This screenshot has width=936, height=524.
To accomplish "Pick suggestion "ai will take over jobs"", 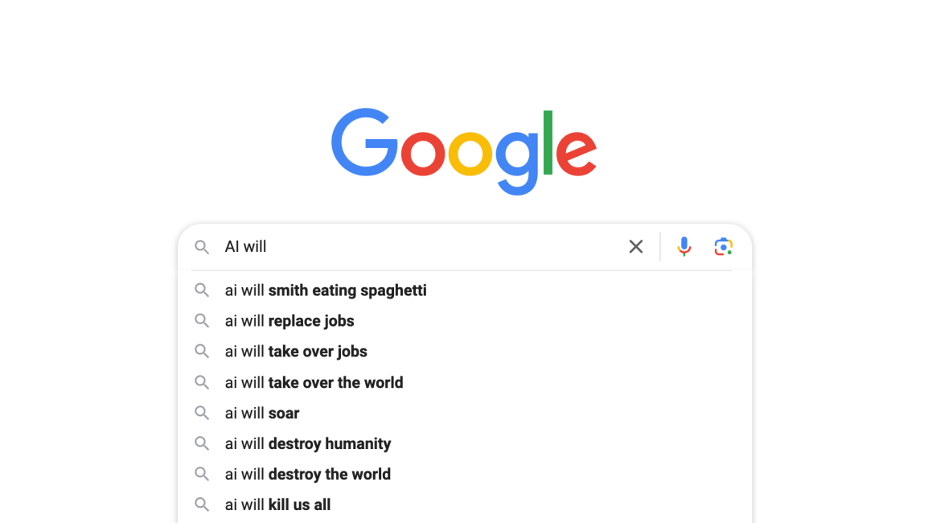I will tap(295, 352).
